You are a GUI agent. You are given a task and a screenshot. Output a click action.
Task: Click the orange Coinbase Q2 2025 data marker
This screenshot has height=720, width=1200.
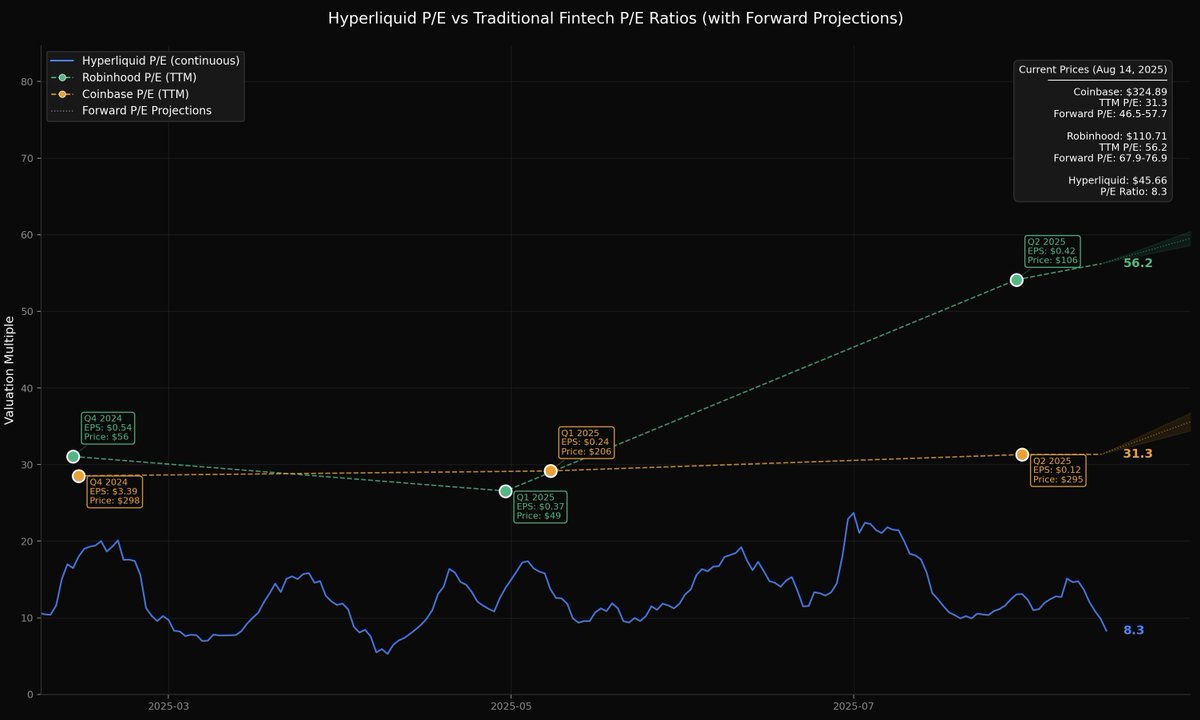click(x=1022, y=455)
